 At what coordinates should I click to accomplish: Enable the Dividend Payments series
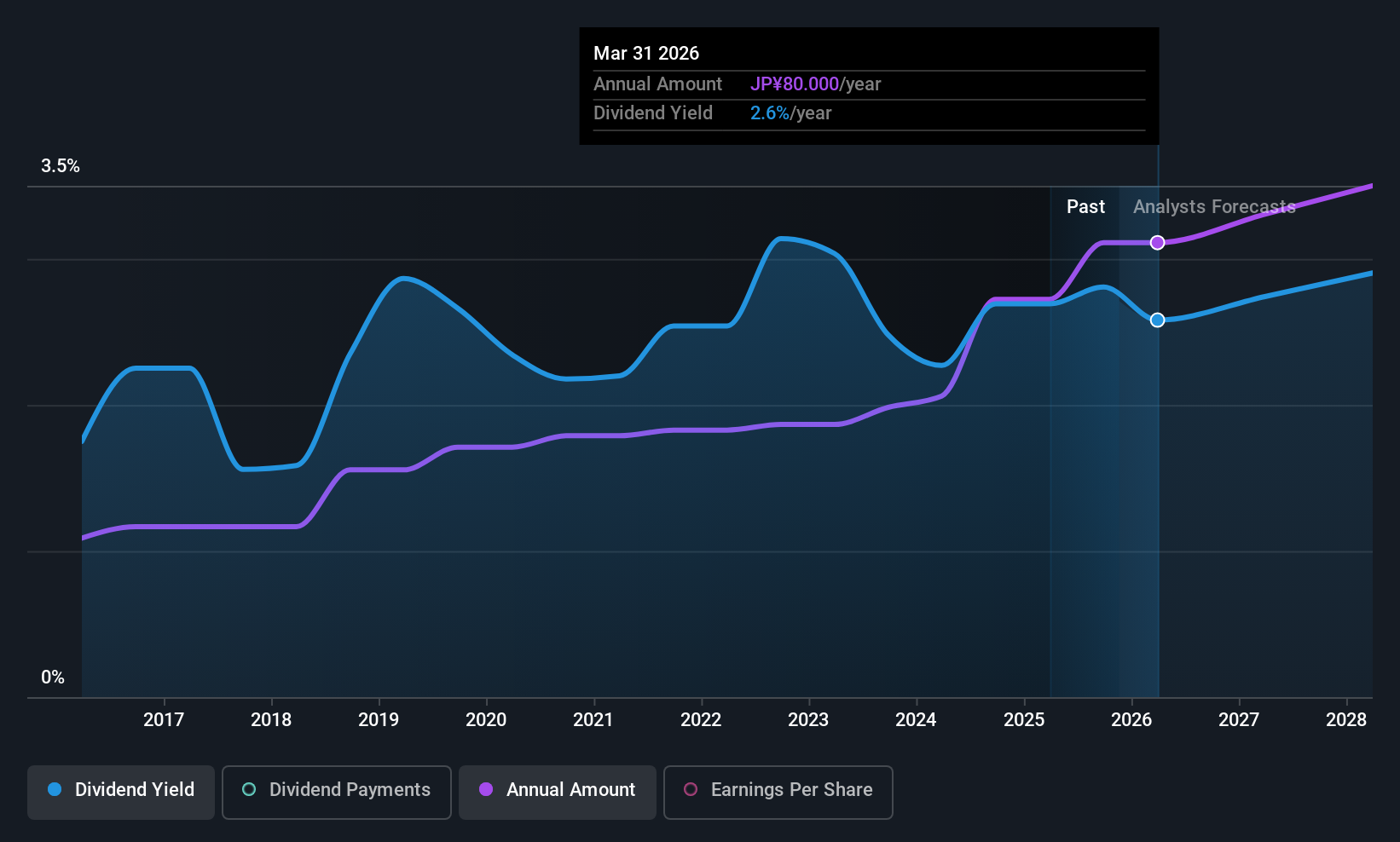click(336, 790)
